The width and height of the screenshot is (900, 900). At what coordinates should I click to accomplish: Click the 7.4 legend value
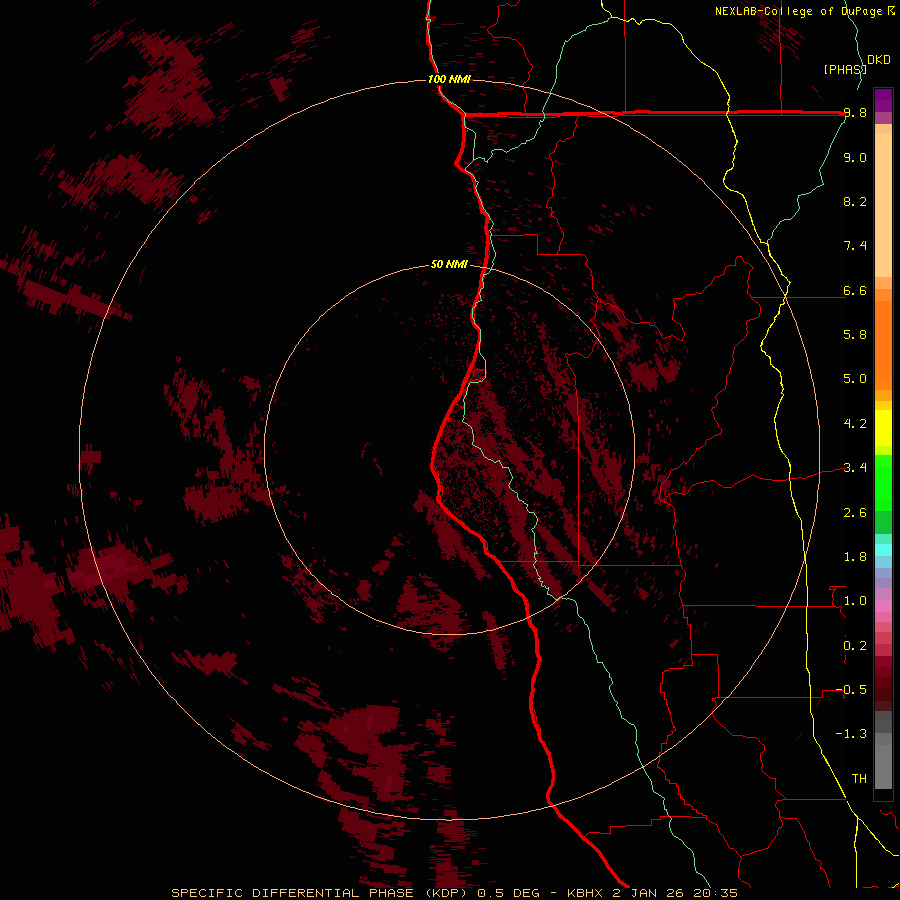[855, 246]
